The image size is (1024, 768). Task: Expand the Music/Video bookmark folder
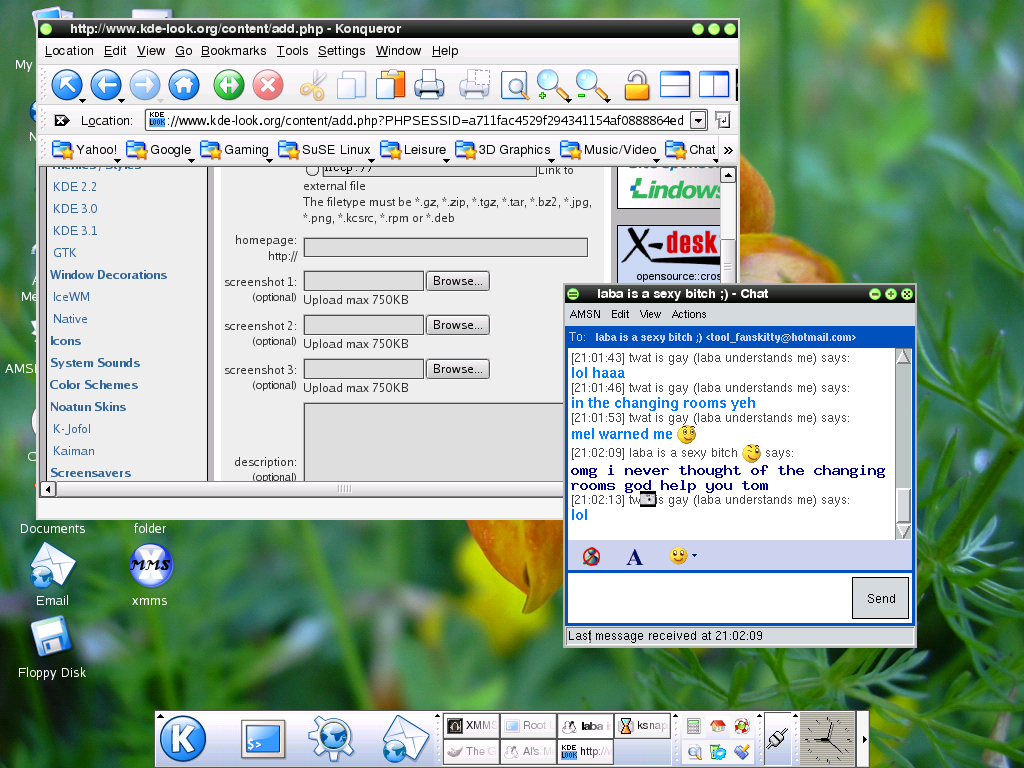(609, 150)
